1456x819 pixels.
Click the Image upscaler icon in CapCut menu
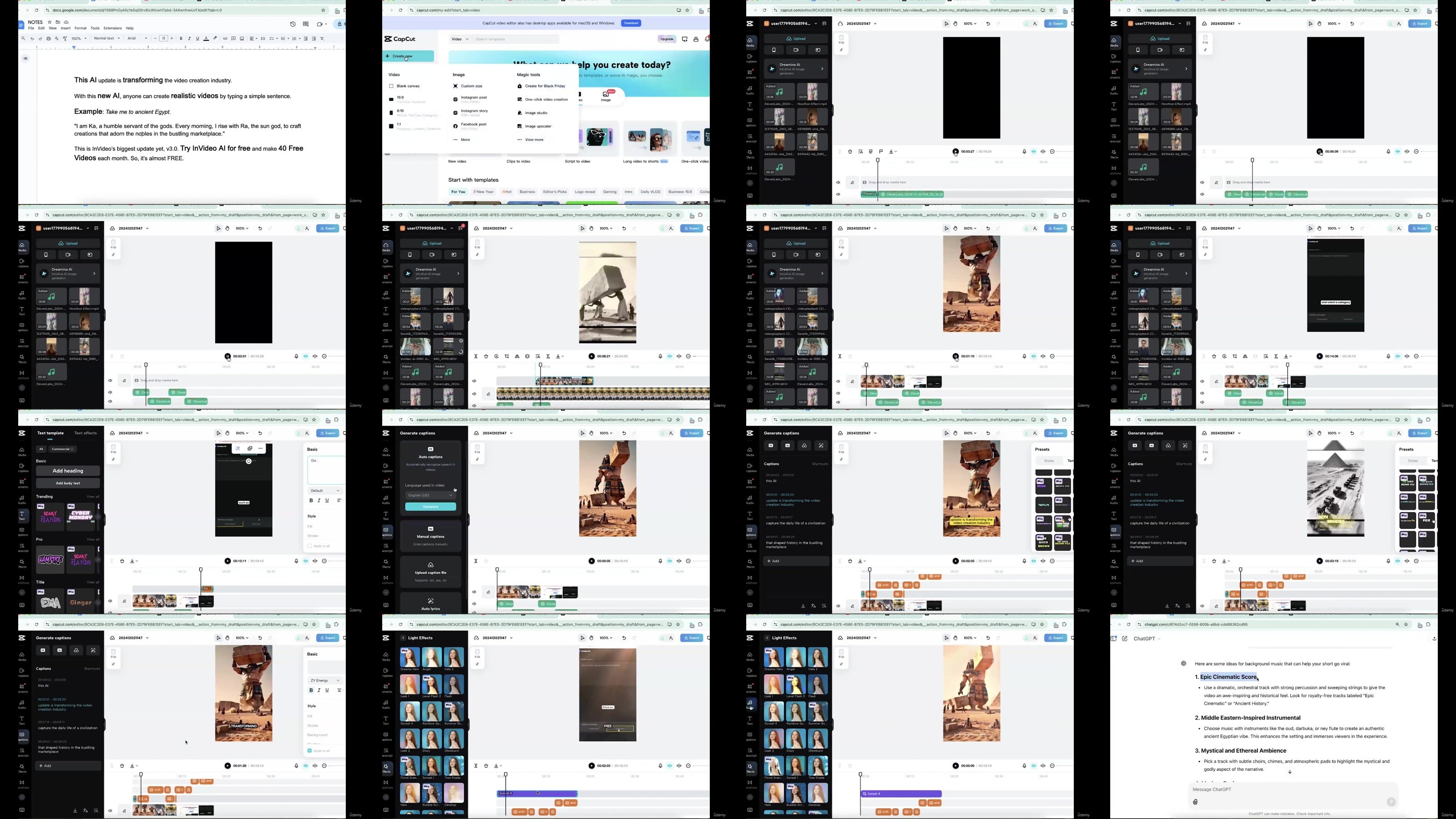point(520,126)
